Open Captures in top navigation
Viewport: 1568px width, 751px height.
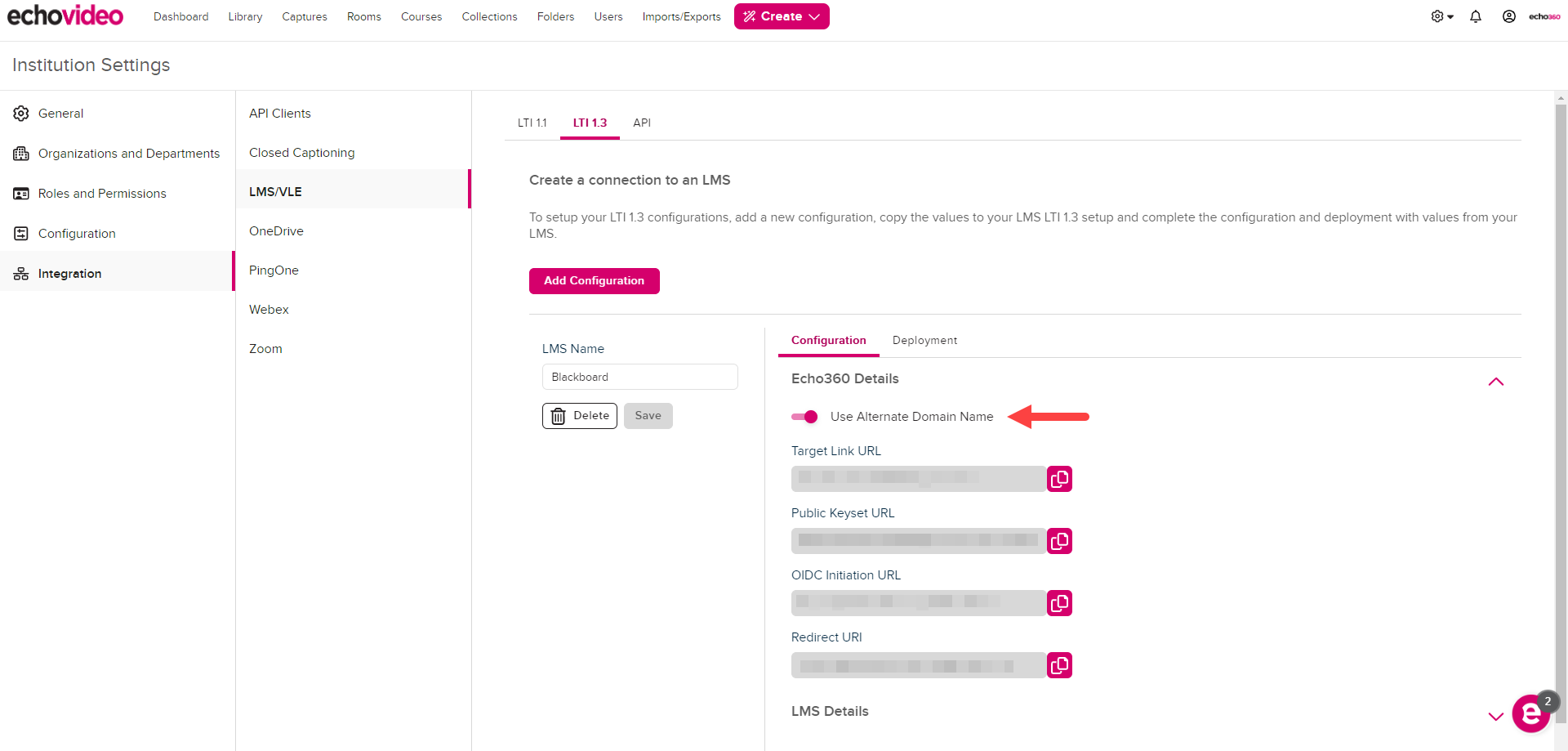pyautogui.click(x=305, y=16)
